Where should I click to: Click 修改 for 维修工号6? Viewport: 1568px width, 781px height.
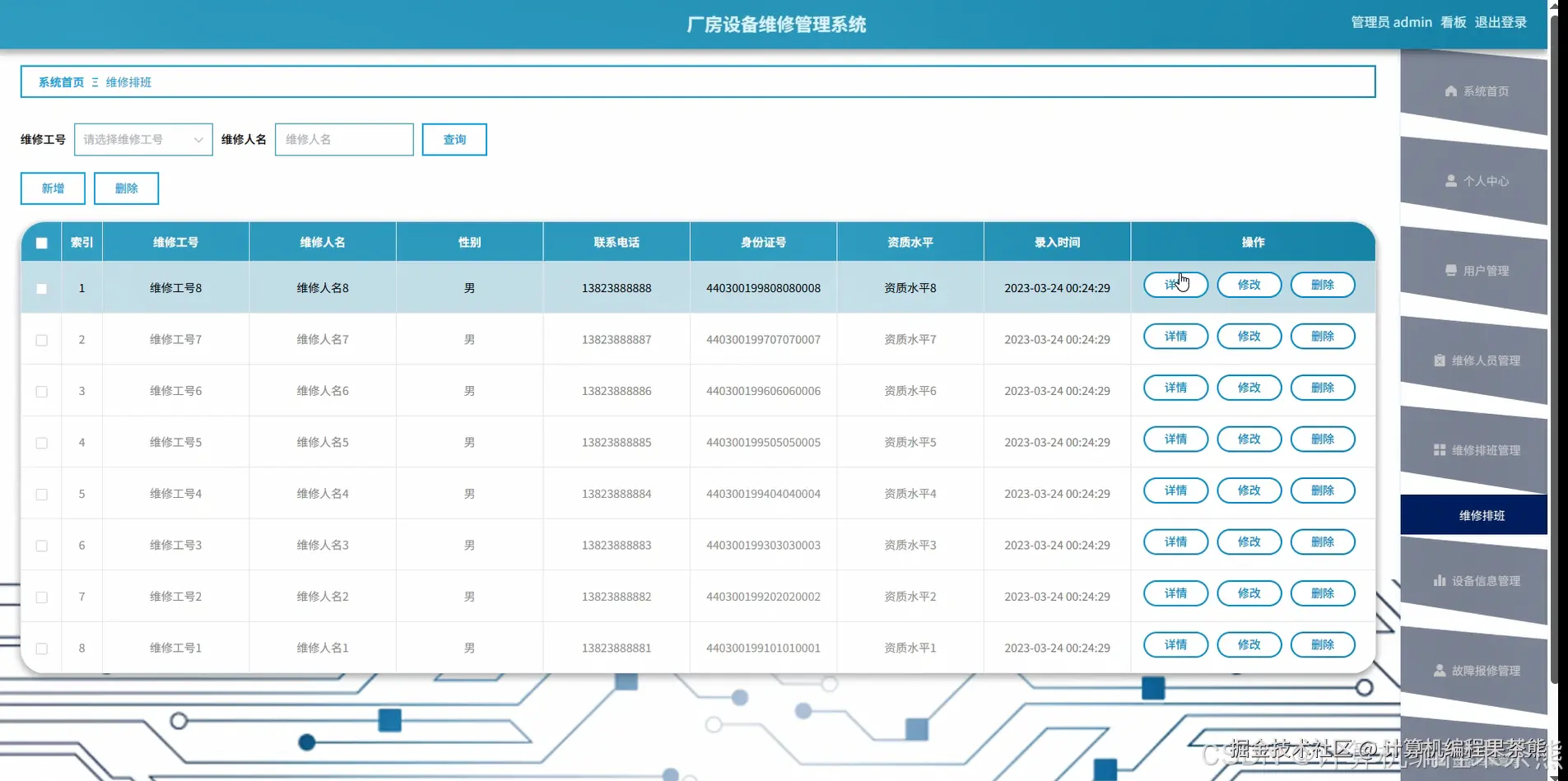[x=1249, y=388]
